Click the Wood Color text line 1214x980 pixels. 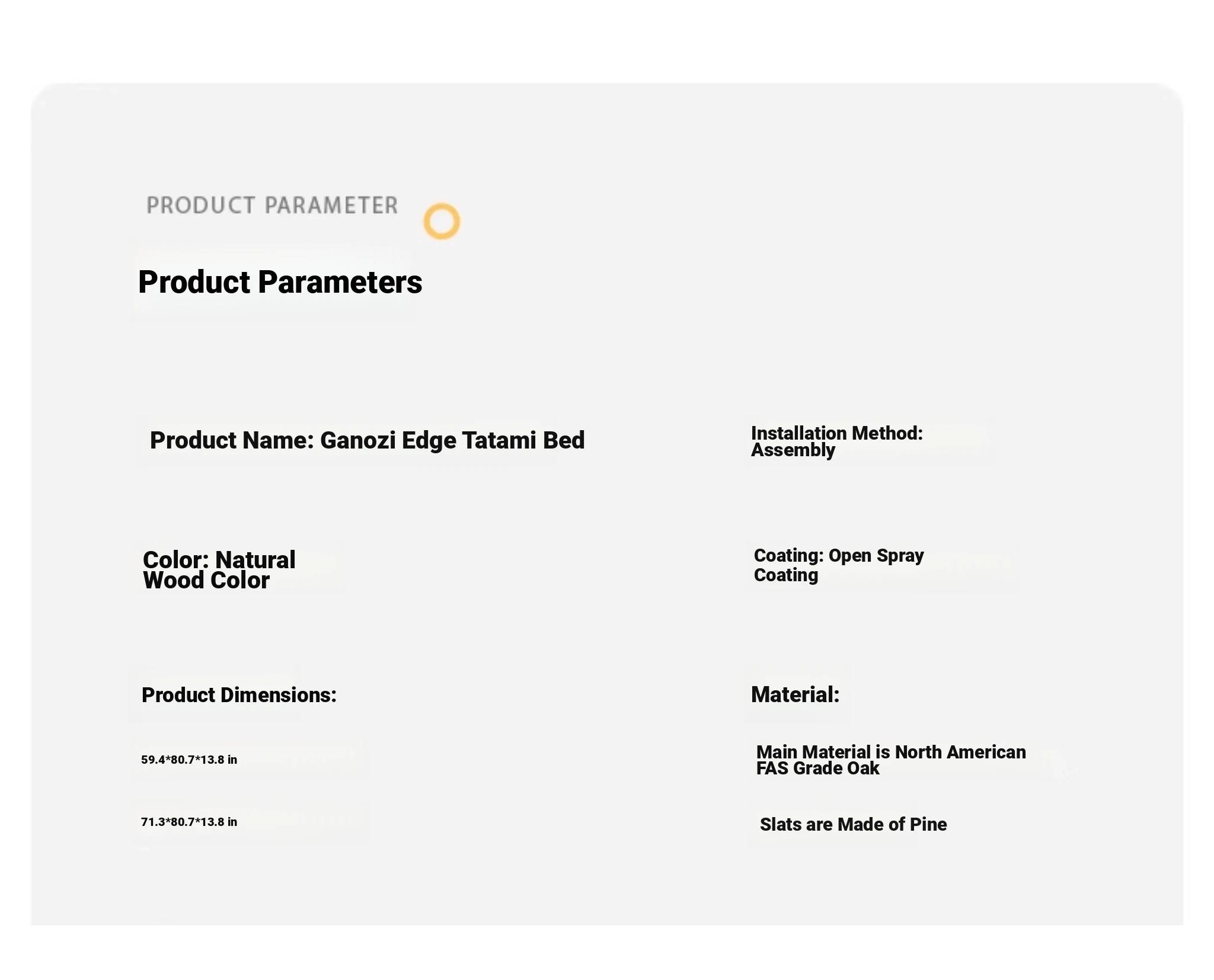tap(206, 580)
